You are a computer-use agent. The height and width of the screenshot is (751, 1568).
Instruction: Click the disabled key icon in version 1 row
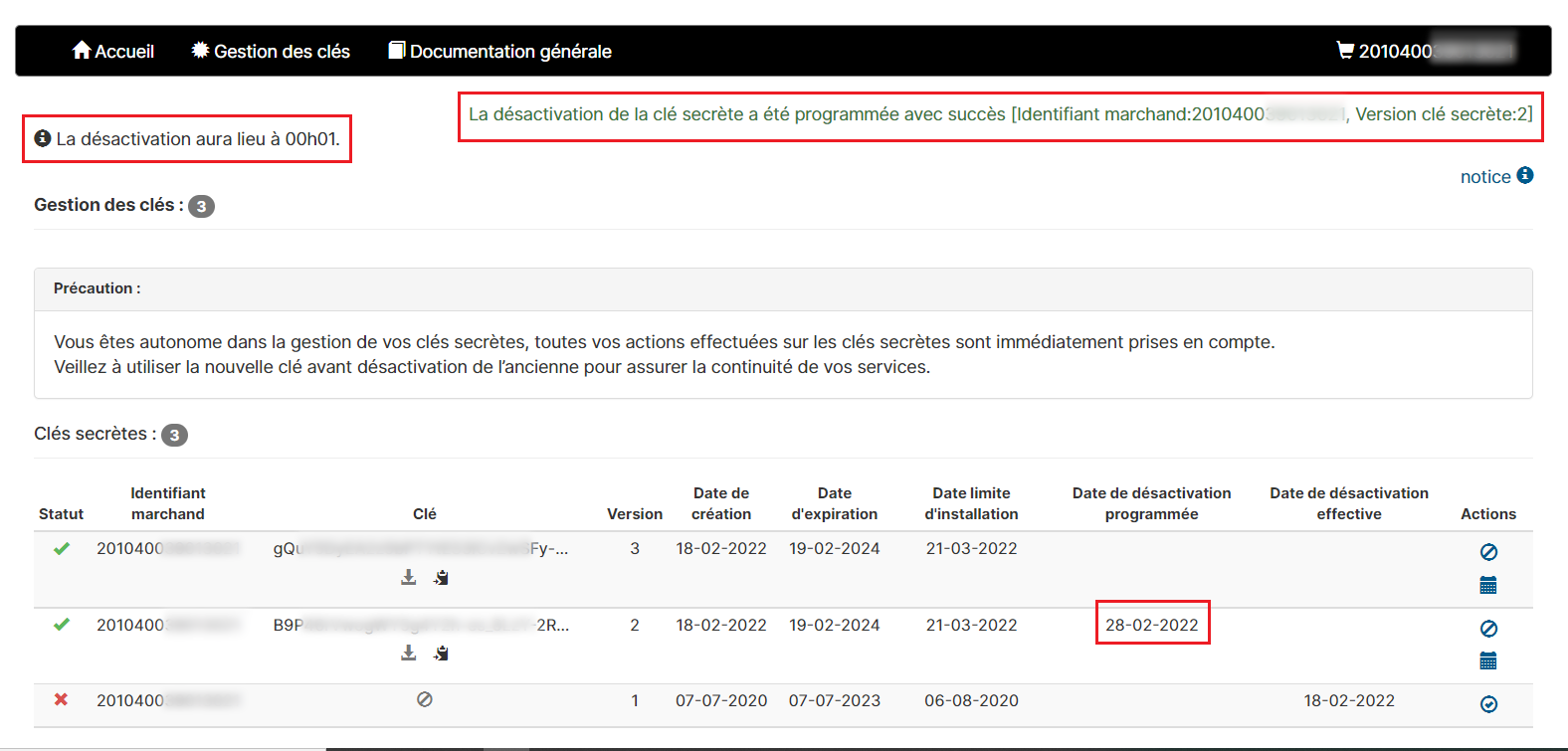(425, 699)
